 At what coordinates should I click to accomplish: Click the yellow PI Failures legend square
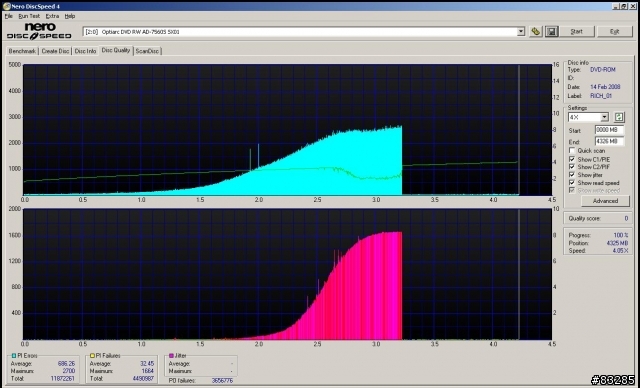click(92, 356)
